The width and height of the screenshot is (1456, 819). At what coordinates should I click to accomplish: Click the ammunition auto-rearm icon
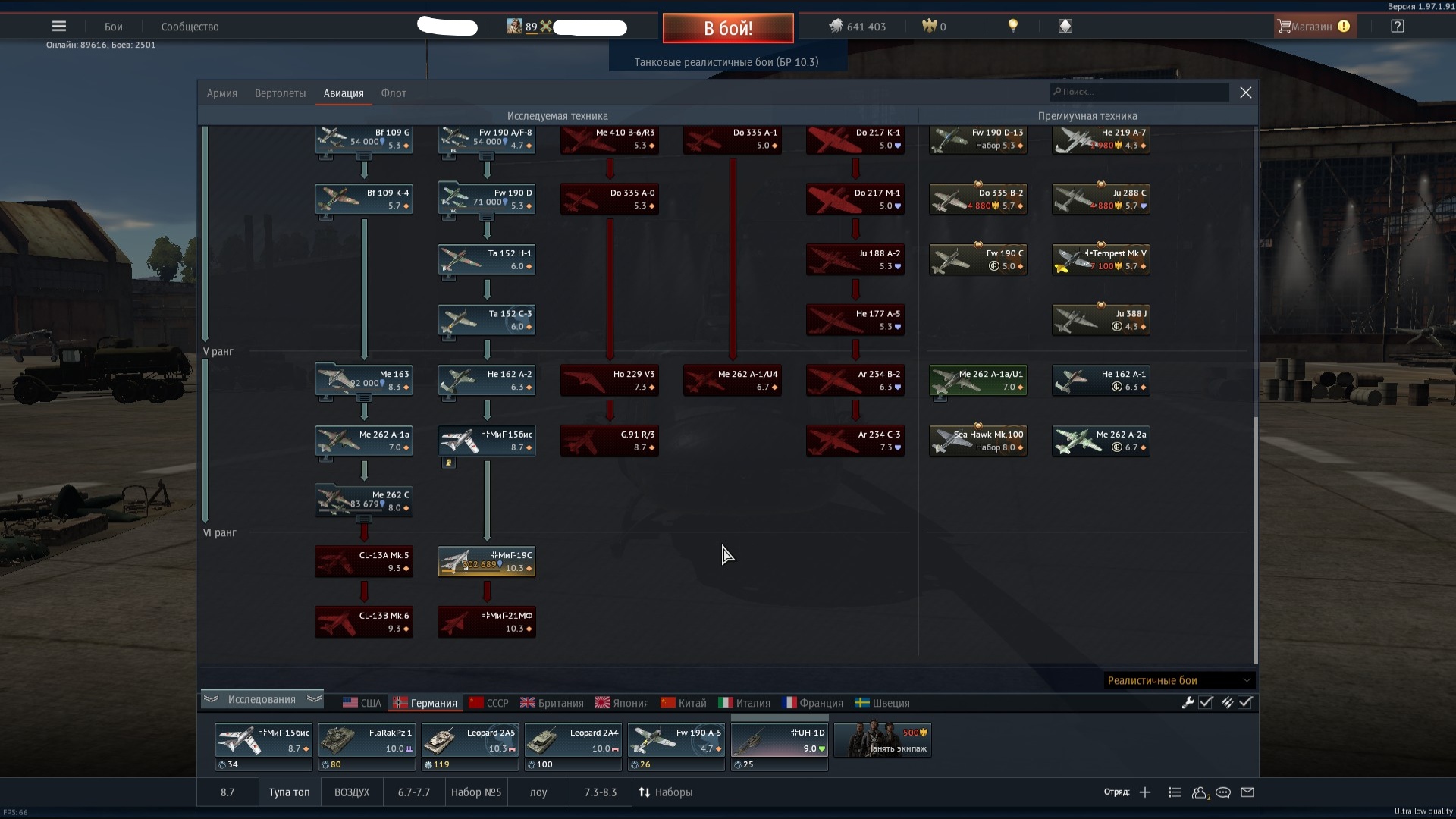[1228, 703]
